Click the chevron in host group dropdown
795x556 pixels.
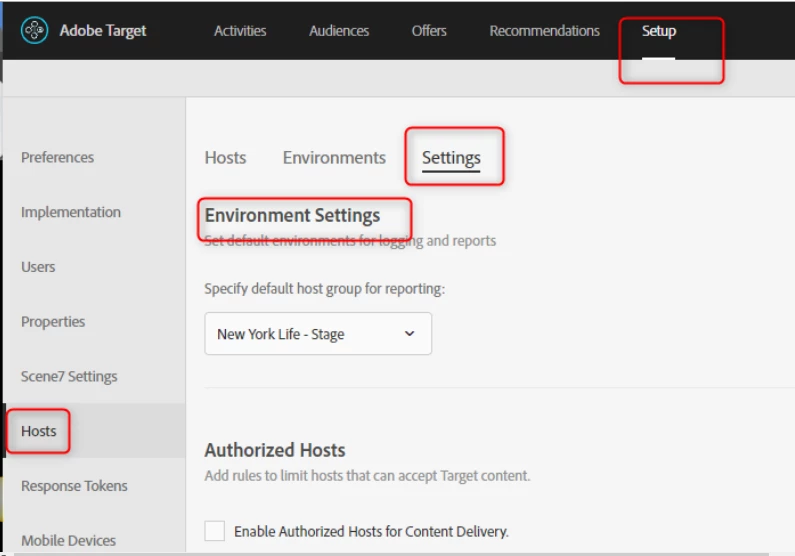click(x=410, y=333)
